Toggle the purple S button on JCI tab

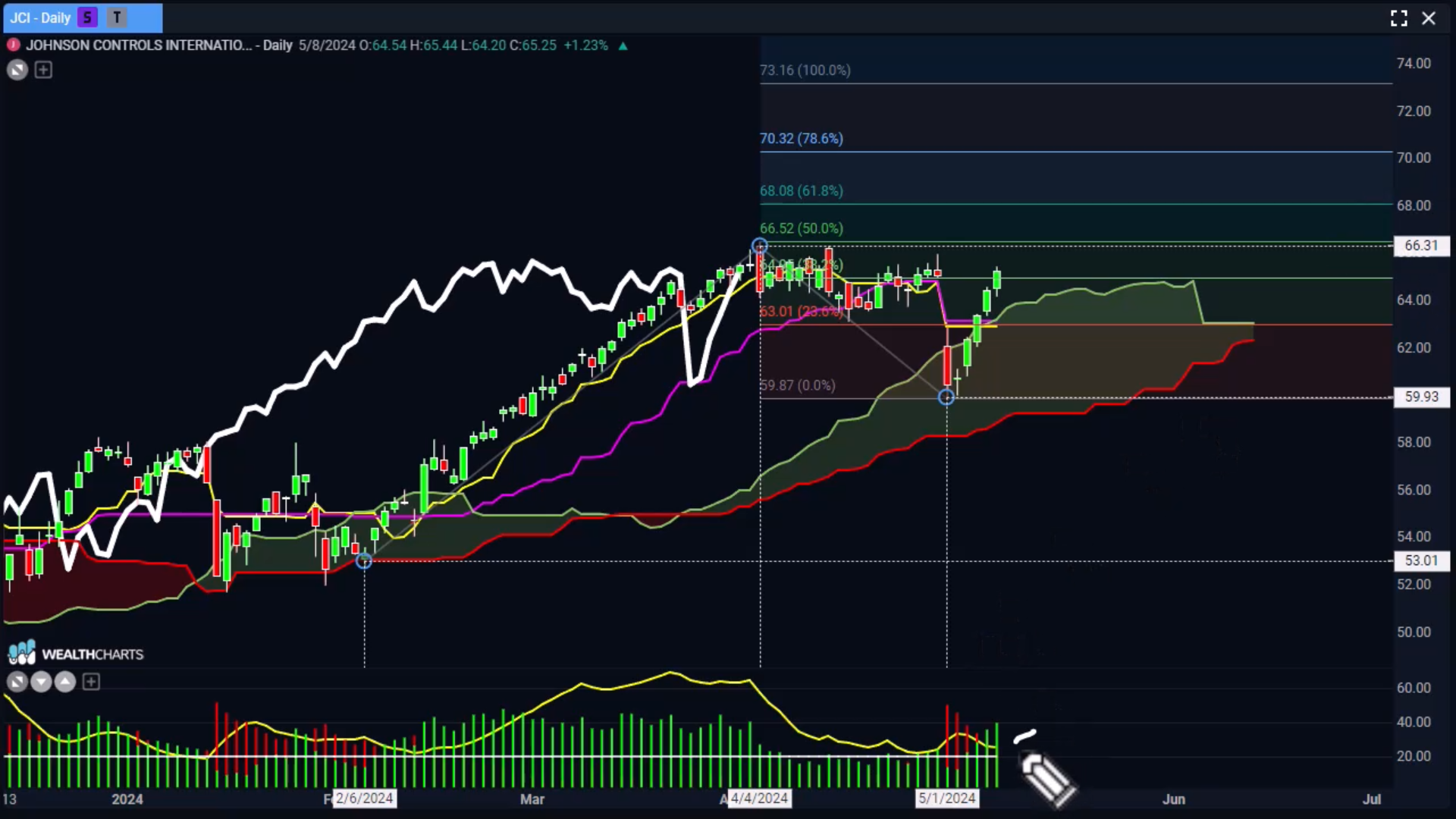[x=88, y=17]
